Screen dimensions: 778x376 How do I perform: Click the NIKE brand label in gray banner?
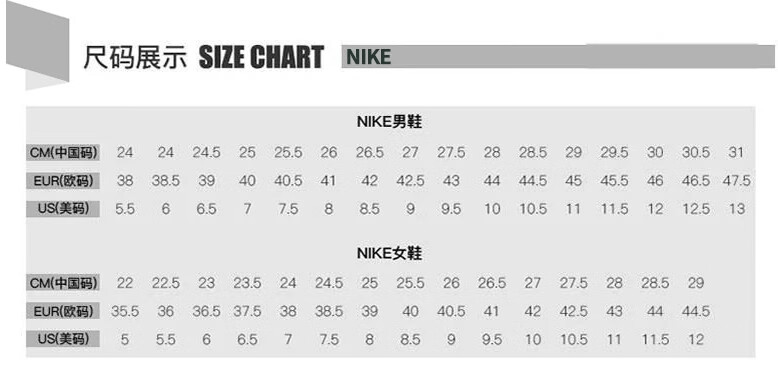(369, 57)
